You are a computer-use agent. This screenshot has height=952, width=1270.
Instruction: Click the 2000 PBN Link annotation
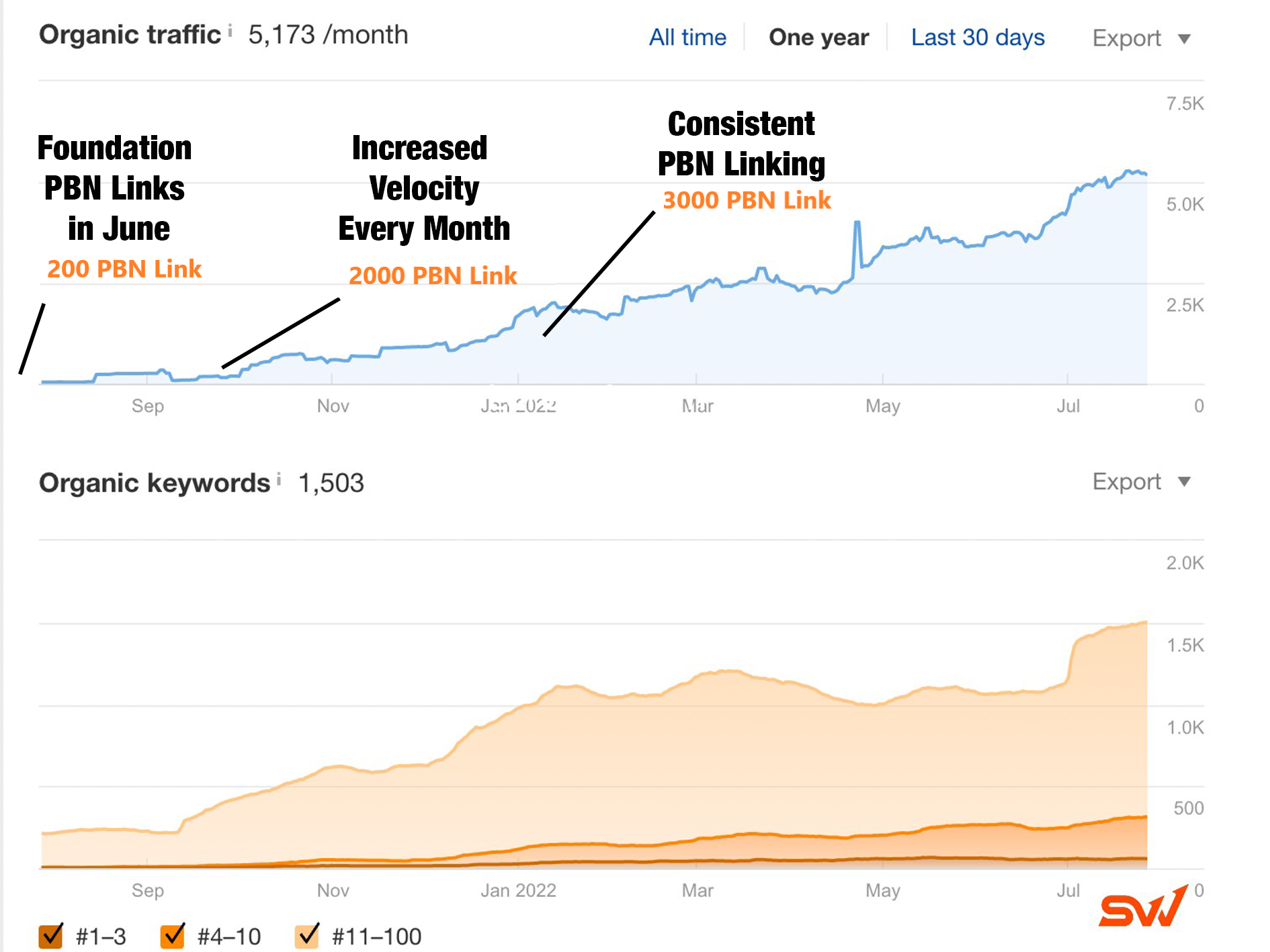pyautogui.click(x=433, y=275)
